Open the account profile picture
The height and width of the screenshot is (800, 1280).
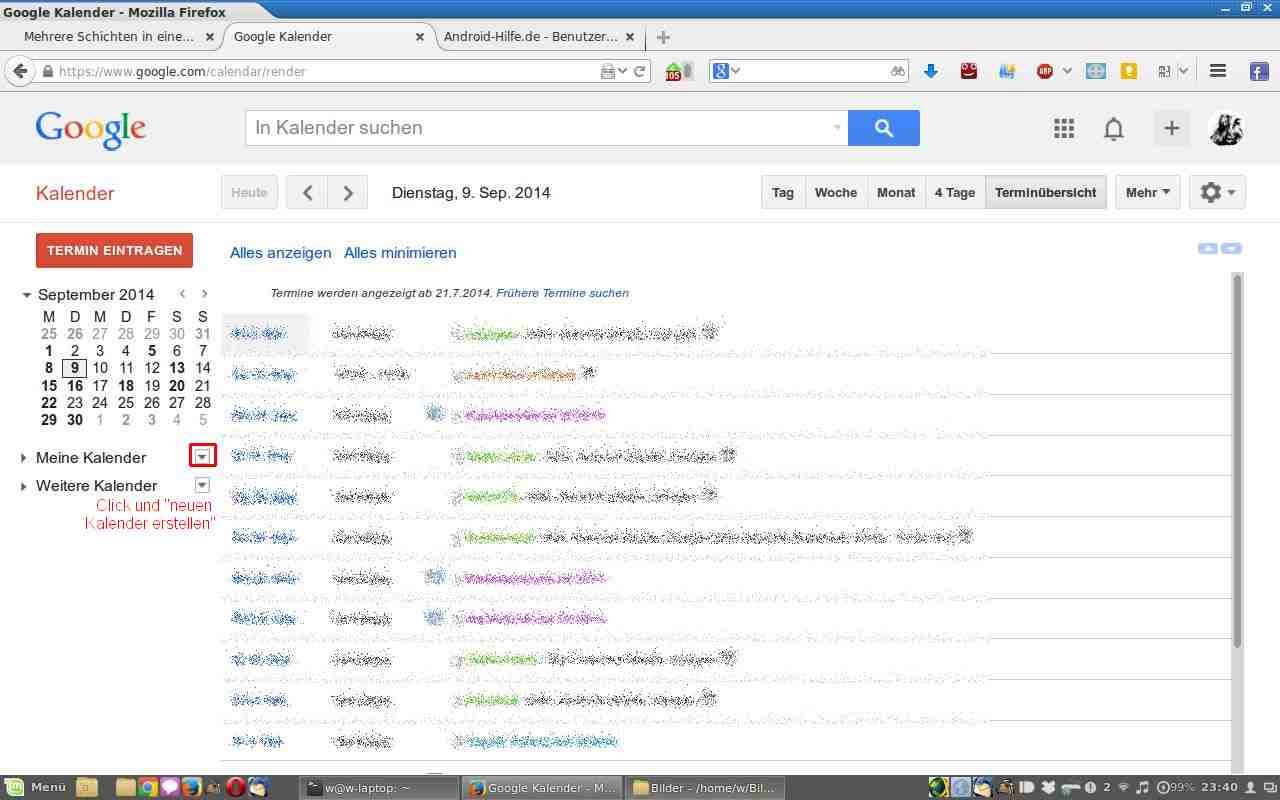point(1226,128)
